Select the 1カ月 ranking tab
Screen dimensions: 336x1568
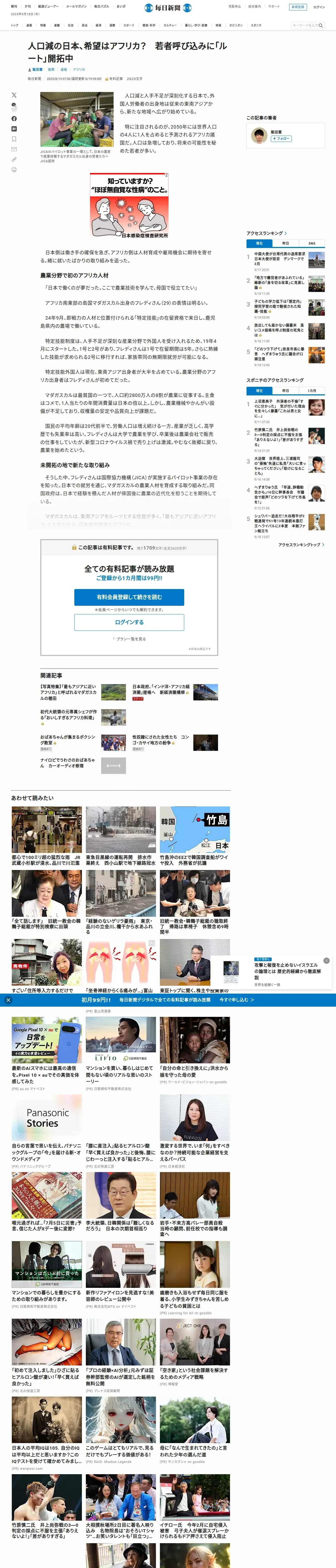(x=312, y=391)
